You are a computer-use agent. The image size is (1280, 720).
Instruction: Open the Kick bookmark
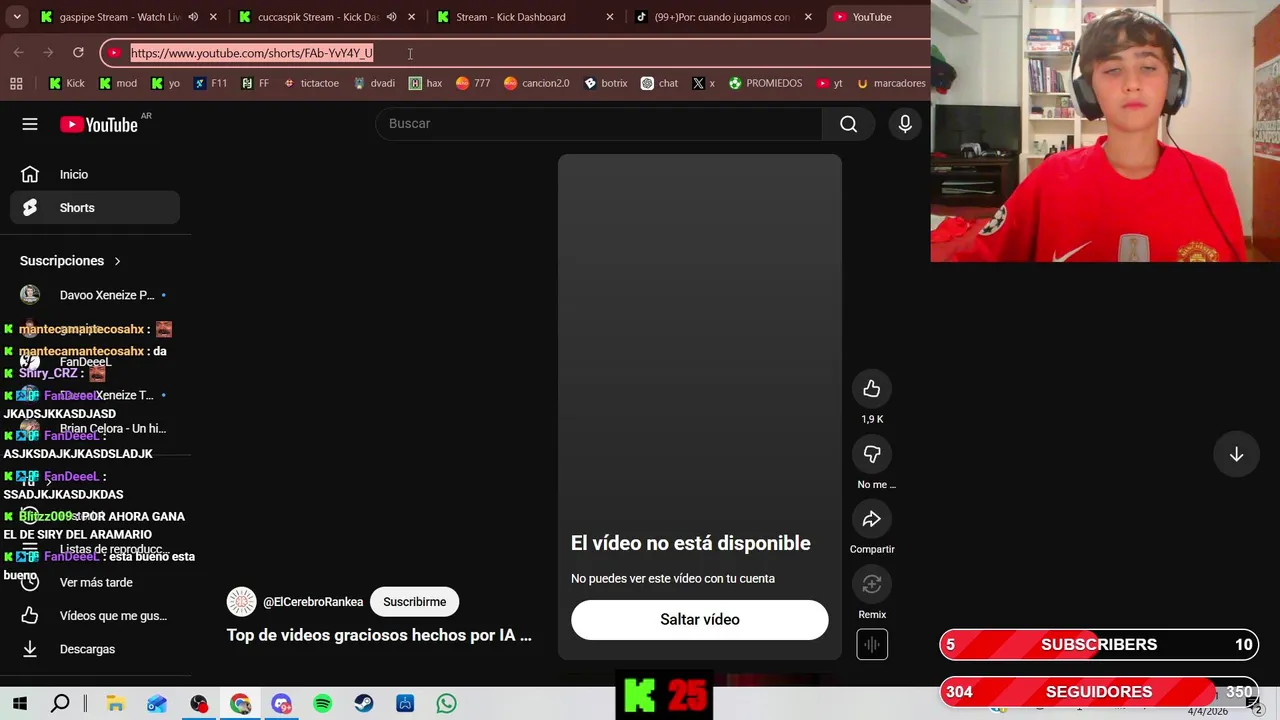67,83
